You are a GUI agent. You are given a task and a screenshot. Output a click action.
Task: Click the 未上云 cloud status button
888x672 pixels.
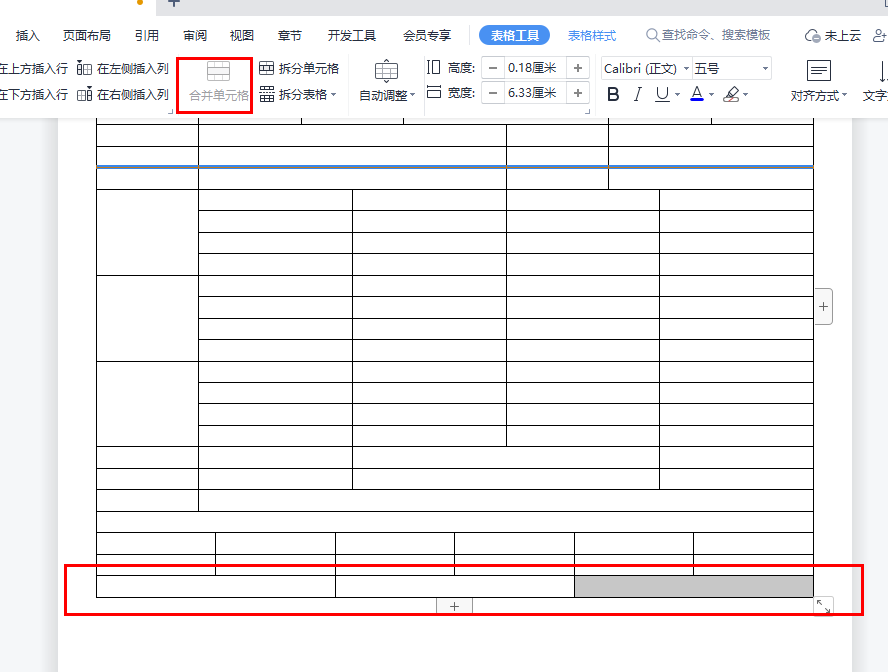832,36
